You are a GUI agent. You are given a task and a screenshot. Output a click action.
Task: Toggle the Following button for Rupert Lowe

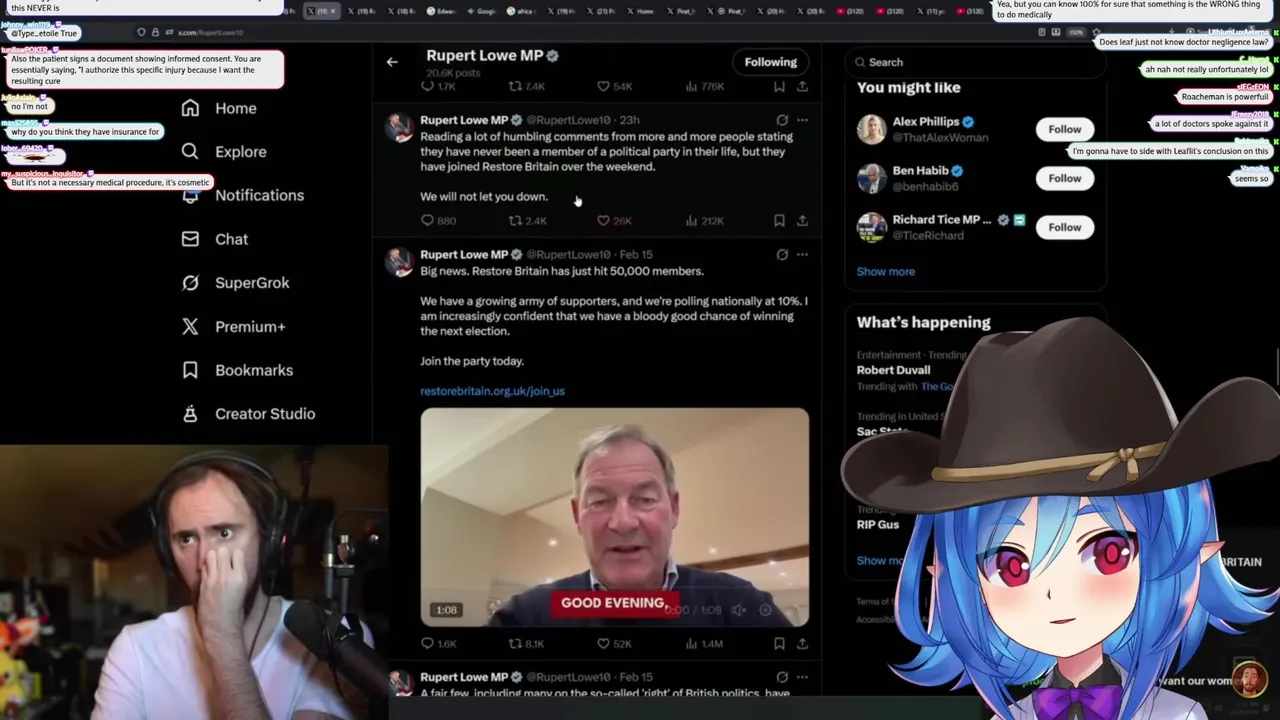pos(770,62)
